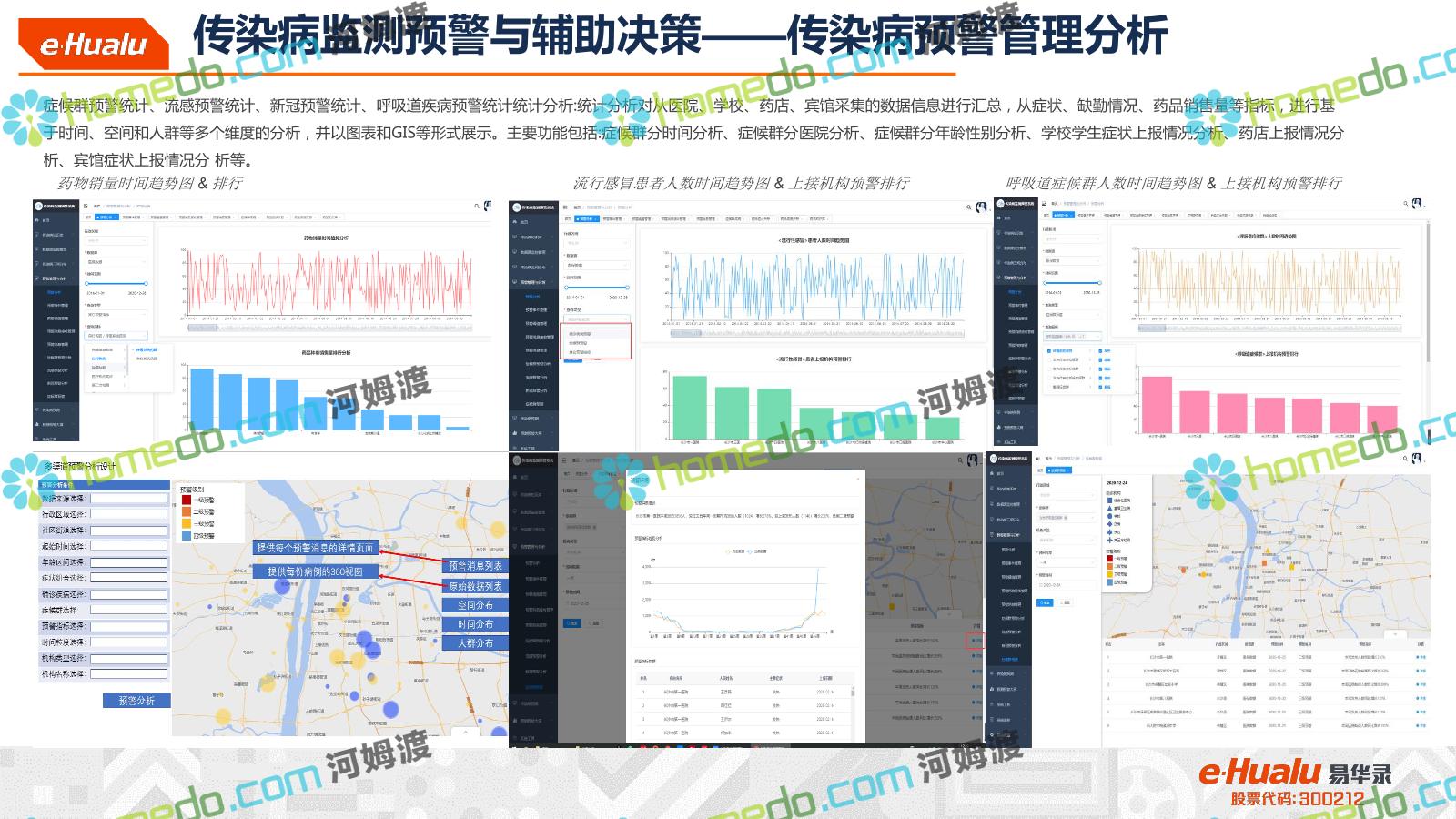Click the e-Hualu logo at top left
This screenshot has width=1456, height=819.
(94, 44)
